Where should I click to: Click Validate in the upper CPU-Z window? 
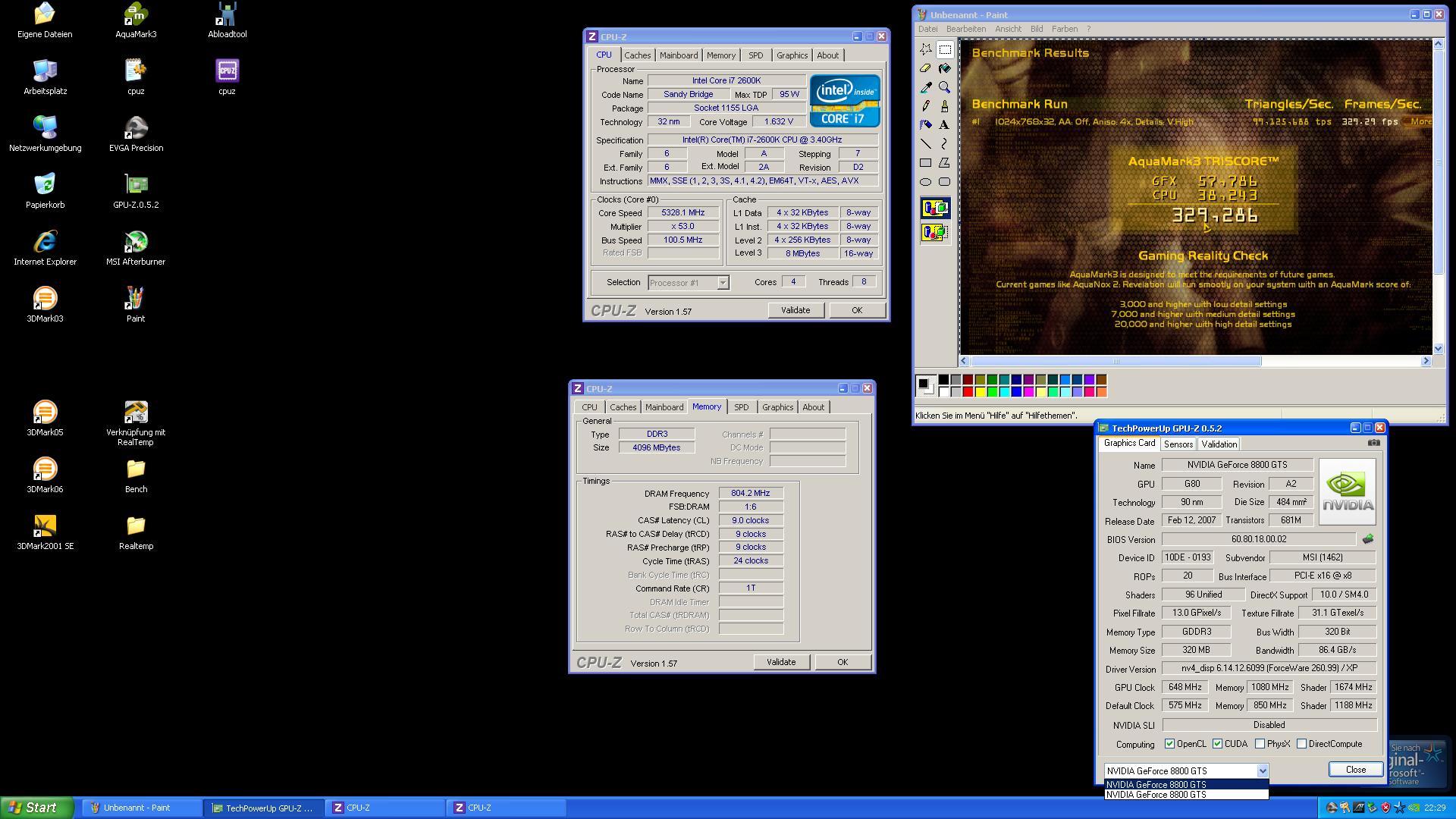pos(795,310)
